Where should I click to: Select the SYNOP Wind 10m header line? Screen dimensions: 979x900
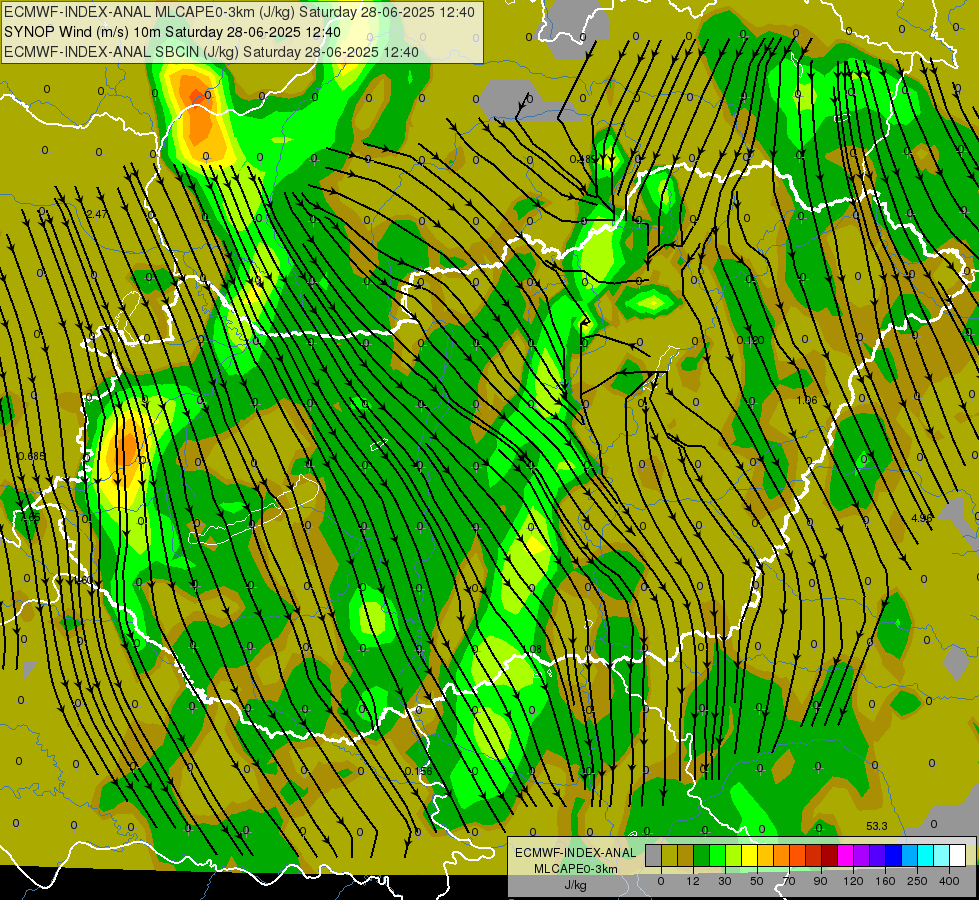tap(172, 32)
